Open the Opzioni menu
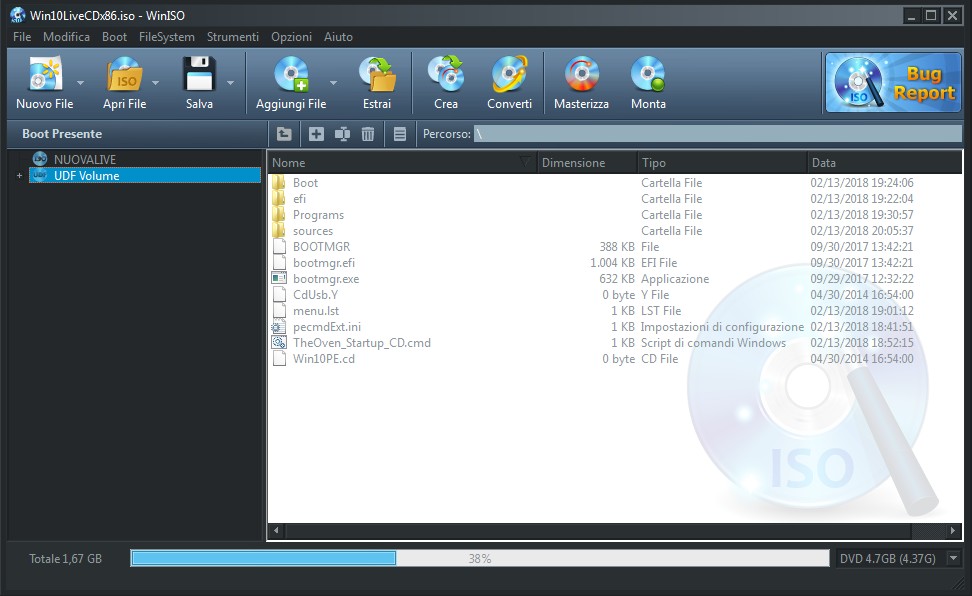Image resolution: width=972 pixels, height=596 pixels. [291, 37]
